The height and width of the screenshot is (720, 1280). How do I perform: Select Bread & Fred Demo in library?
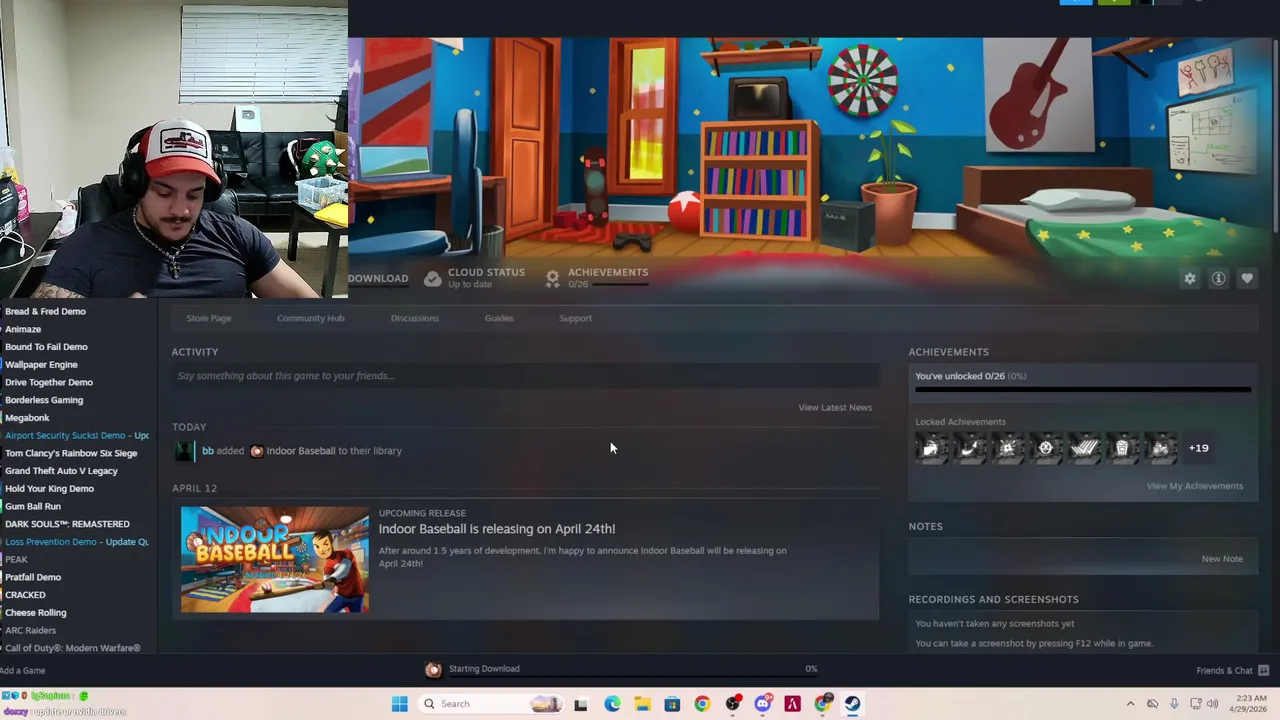[45, 311]
